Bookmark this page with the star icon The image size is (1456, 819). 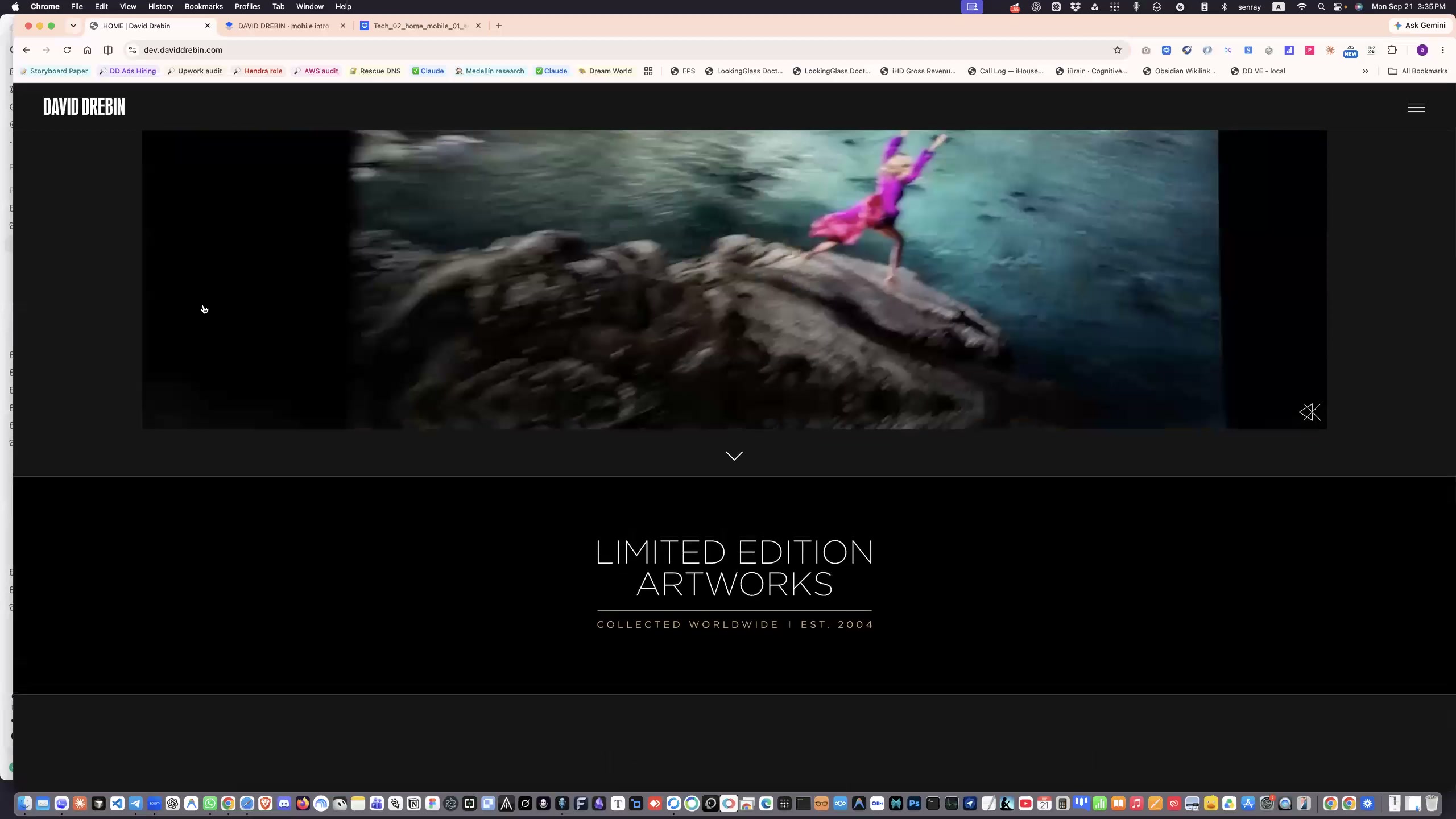click(x=1117, y=50)
